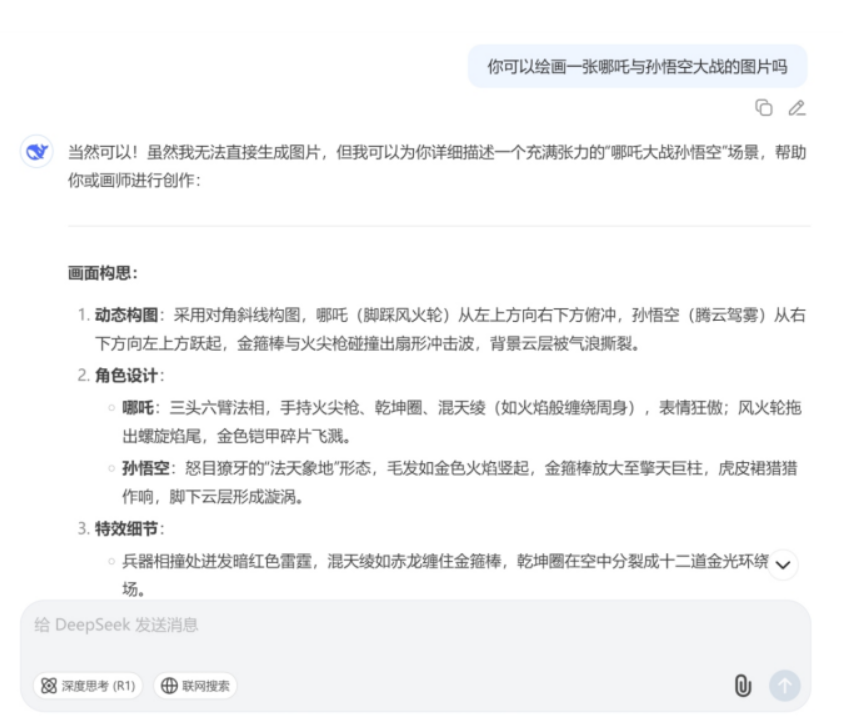Click the bold label 角色设计
The height and width of the screenshot is (726, 843).
pos(126,375)
